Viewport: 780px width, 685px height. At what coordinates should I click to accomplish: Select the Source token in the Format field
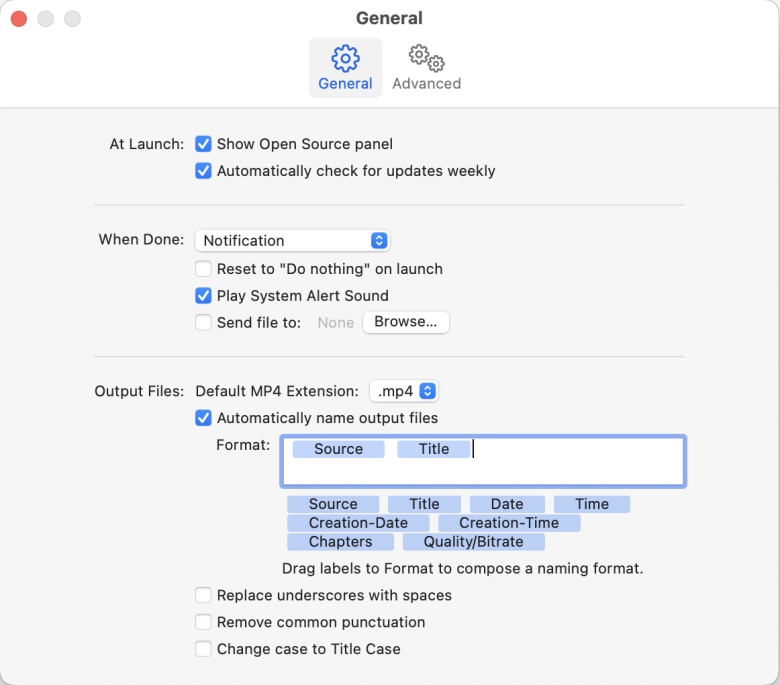(x=338, y=450)
